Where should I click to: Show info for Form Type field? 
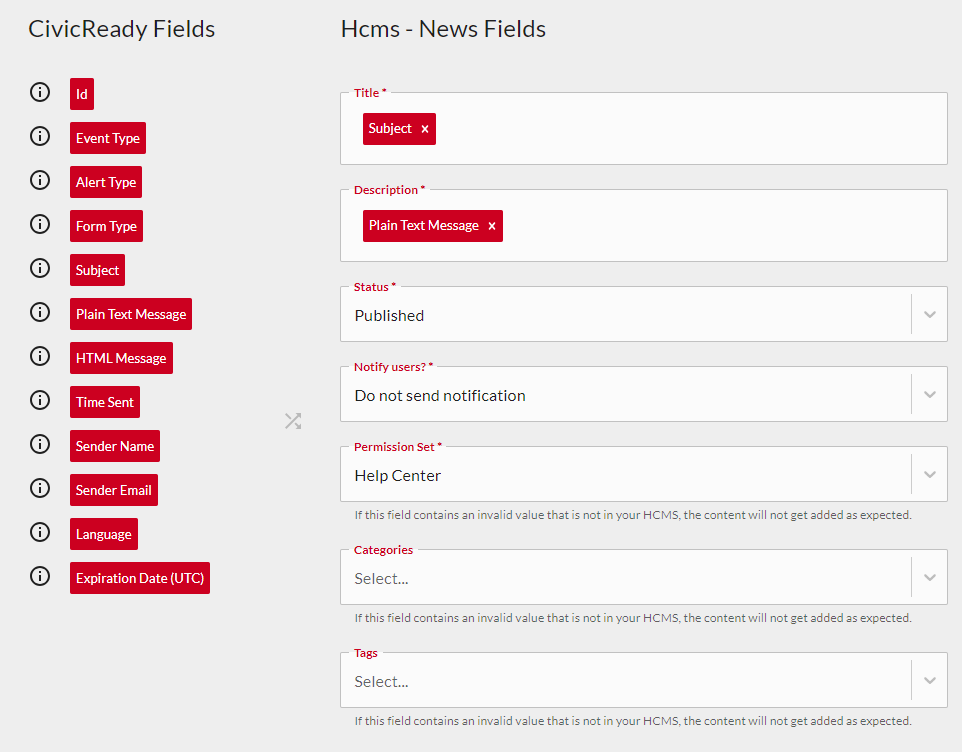click(x=40, y=224)
